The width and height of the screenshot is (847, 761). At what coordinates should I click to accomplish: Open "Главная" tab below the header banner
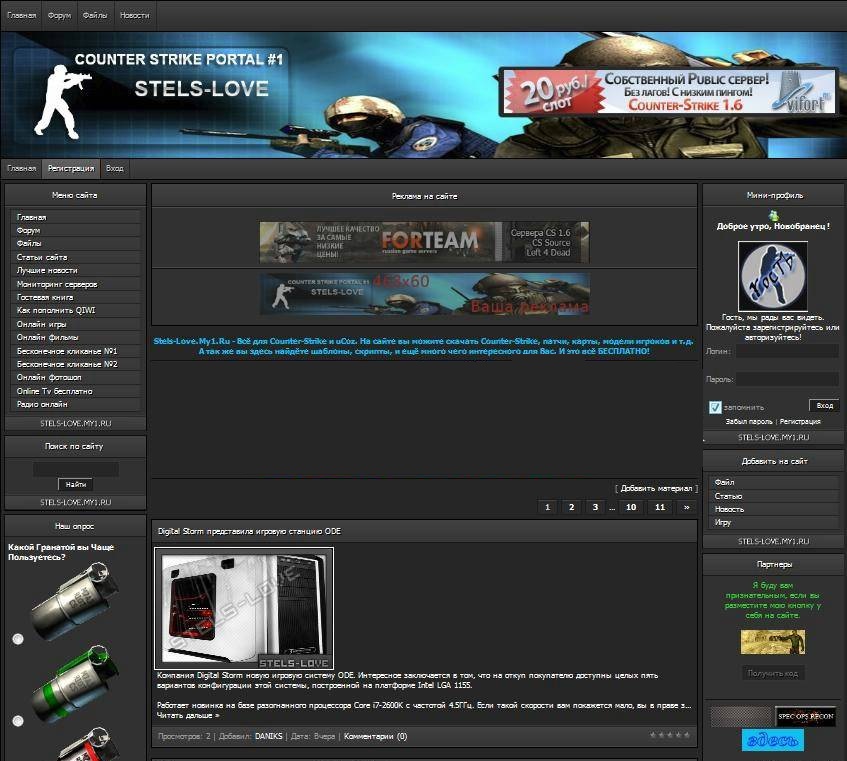22,169
